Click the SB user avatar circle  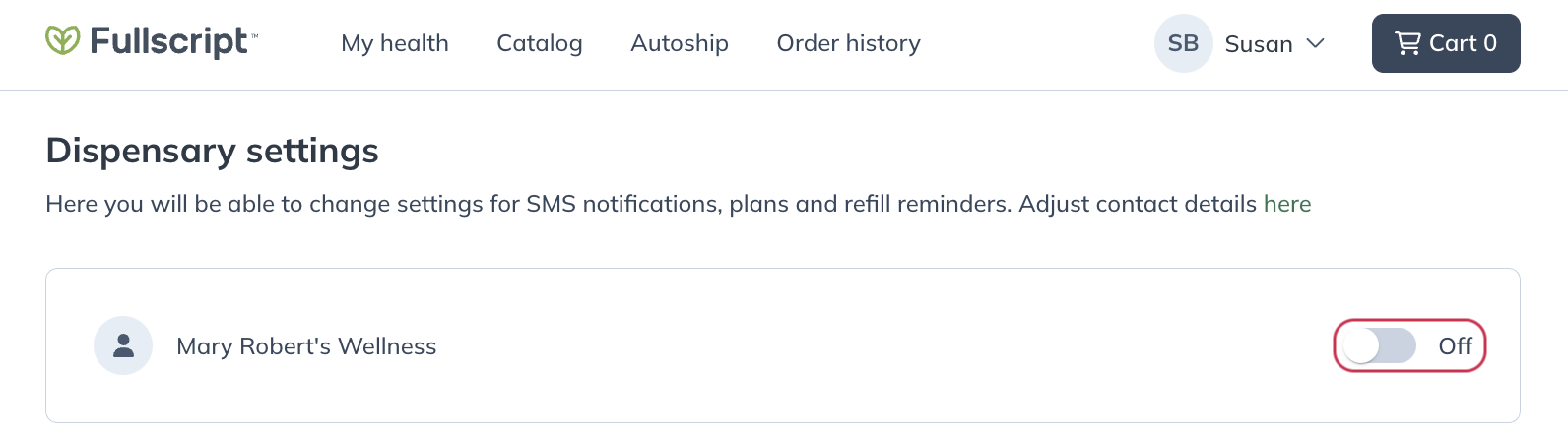(x=1183, y=43)
